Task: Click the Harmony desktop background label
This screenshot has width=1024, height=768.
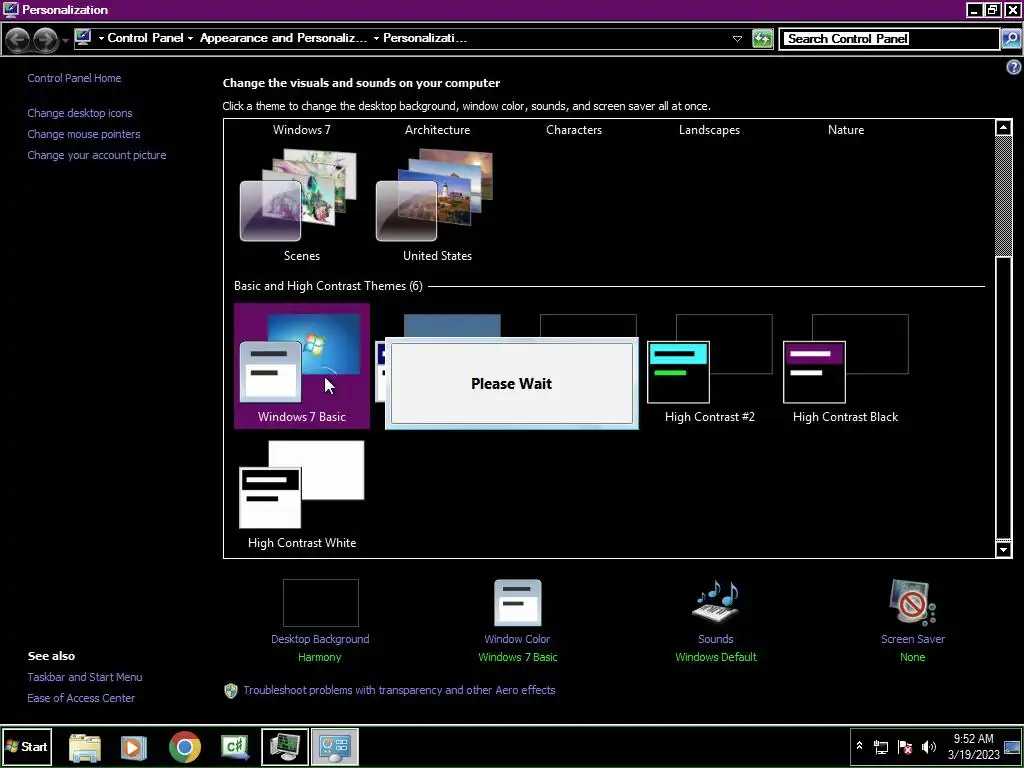Action: [x=319, y=657]
